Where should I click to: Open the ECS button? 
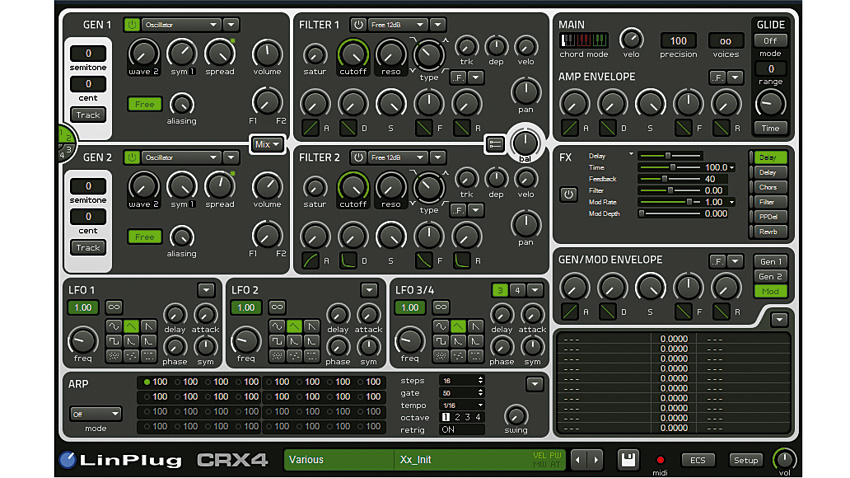coord(697,460)
